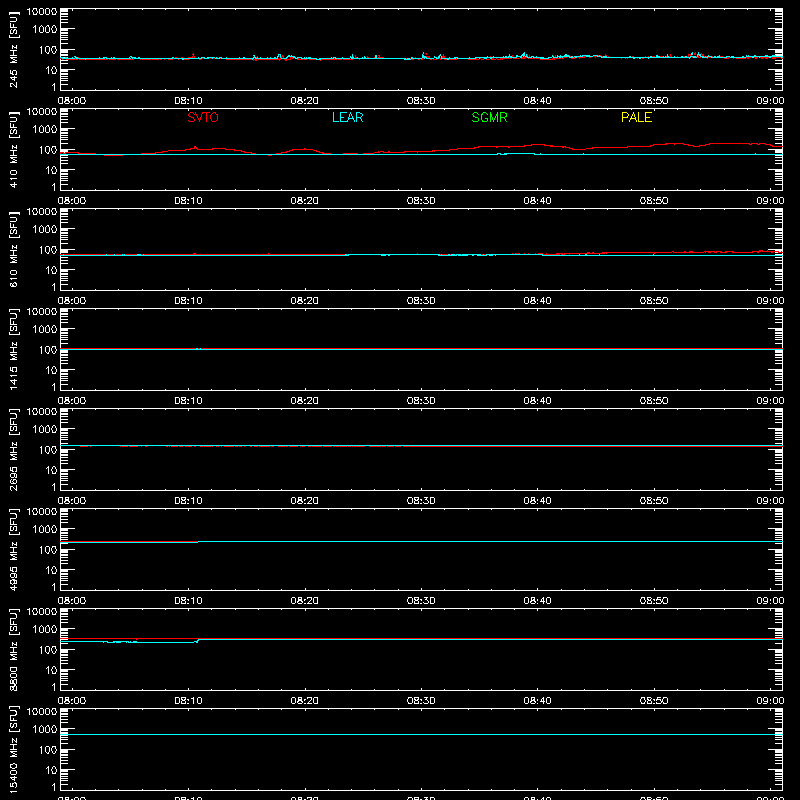Screen dimensions: 800x800
Task: Select the '410 MHz [SFU]' axis title
Action: coord(14,149)
